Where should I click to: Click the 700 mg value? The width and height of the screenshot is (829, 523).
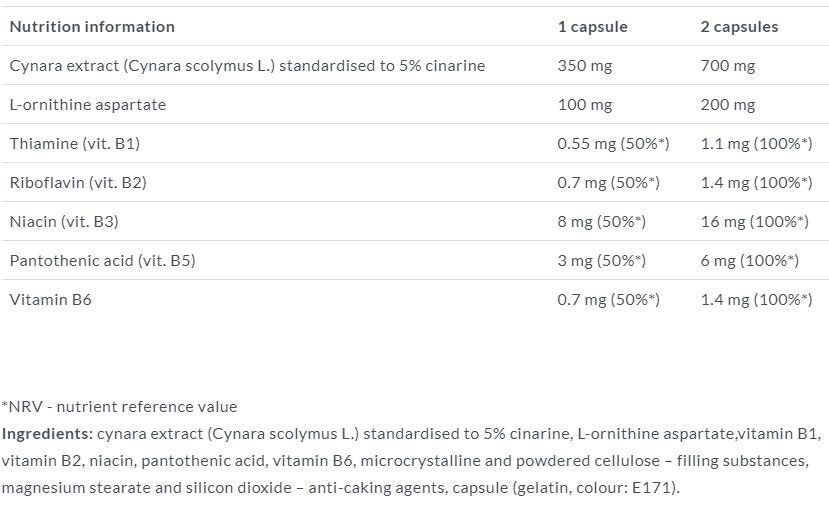pyautogui.click(x=728, y=66)
